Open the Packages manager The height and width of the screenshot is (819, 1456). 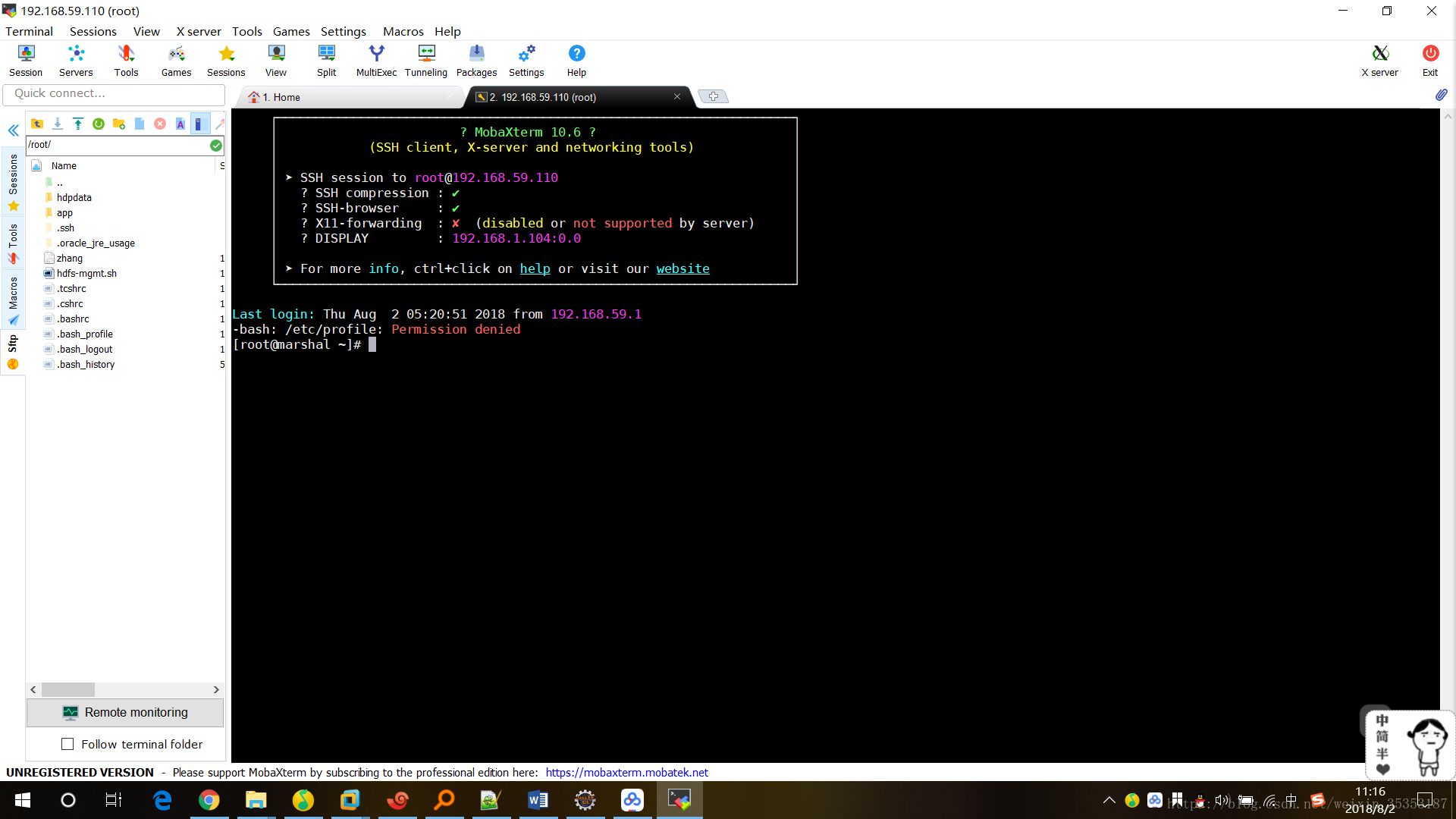(x=476, y=61)
